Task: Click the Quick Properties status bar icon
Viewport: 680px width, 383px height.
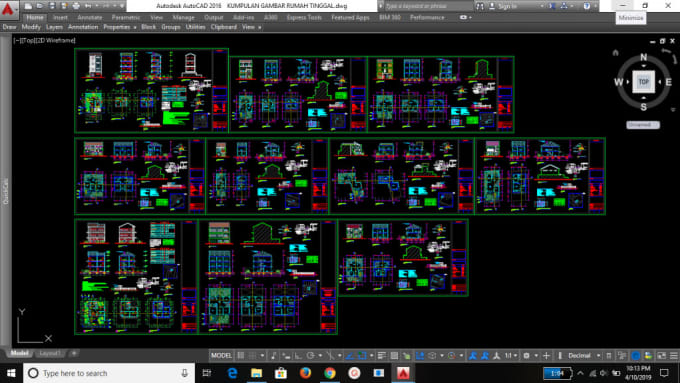Action: click(x=609, y=356)
